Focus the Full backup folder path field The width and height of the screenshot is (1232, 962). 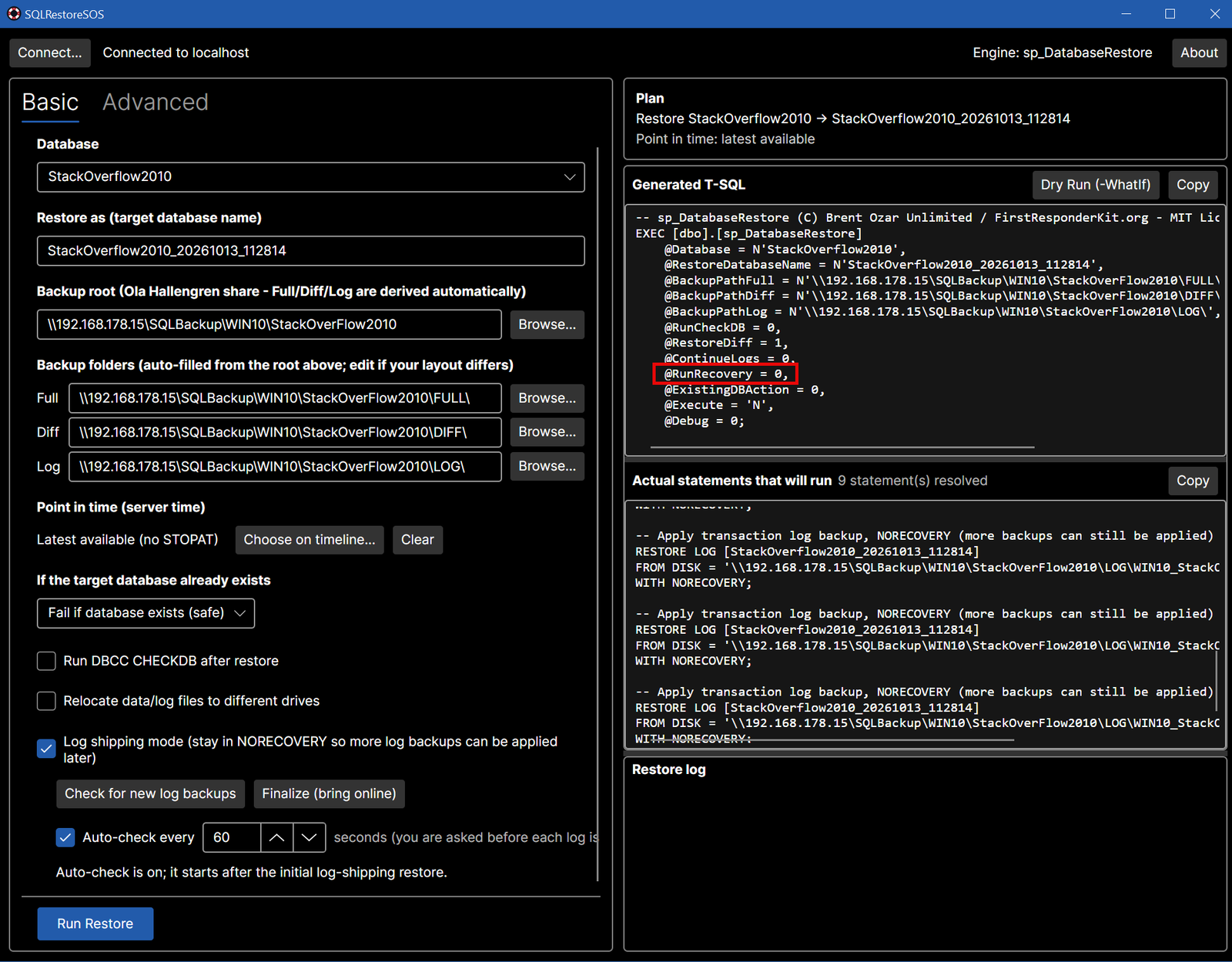pyautogui.click(x=285, y=398)
